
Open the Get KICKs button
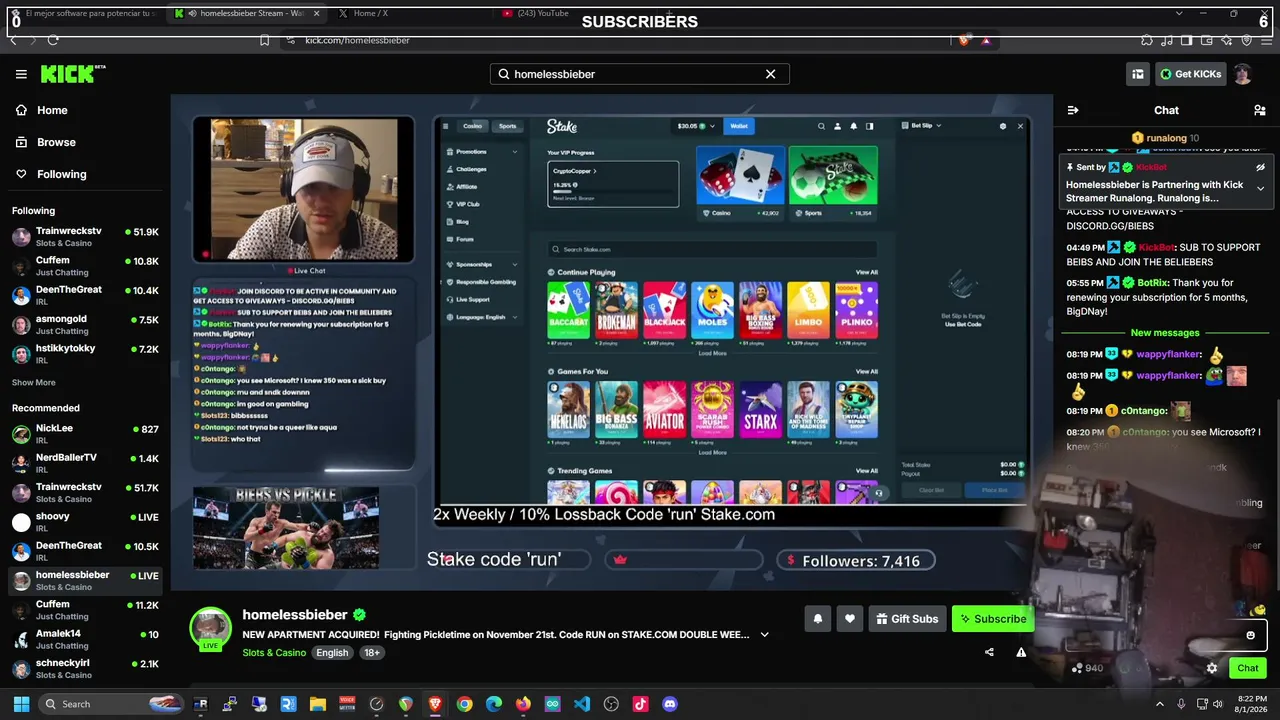(1190, 74)
